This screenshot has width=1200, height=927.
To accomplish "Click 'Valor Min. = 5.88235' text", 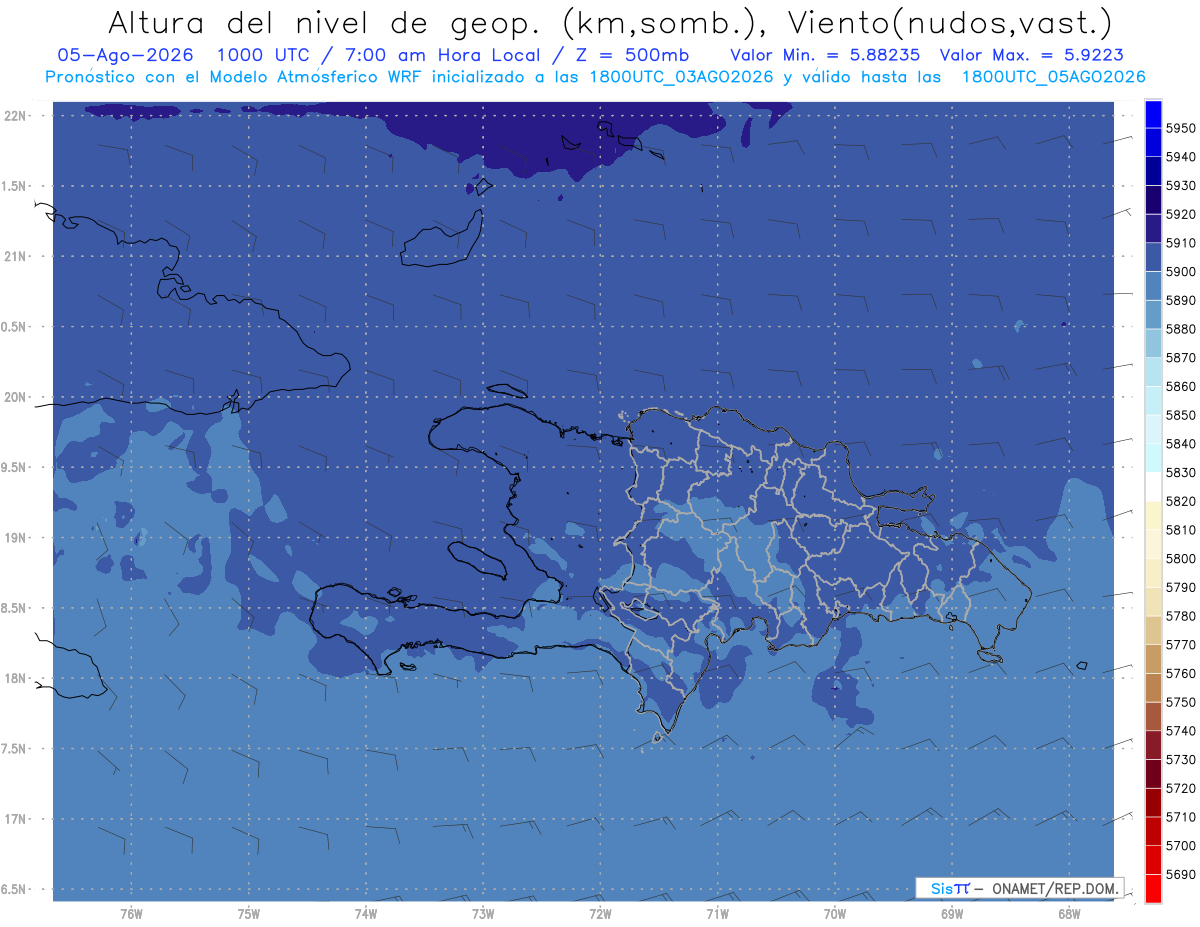I will point(825,55).
